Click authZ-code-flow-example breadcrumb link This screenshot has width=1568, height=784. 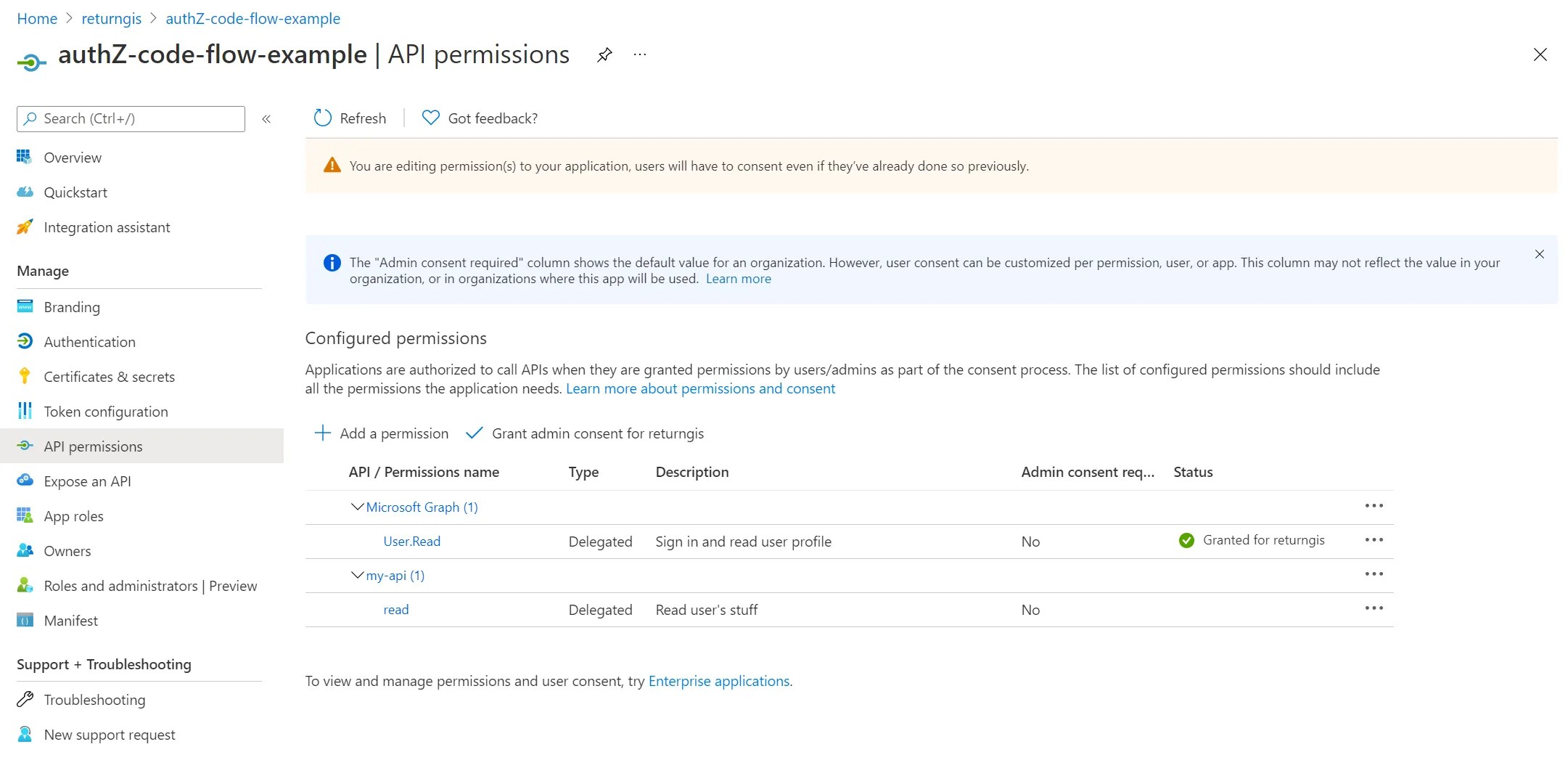(x=253, y=19)
